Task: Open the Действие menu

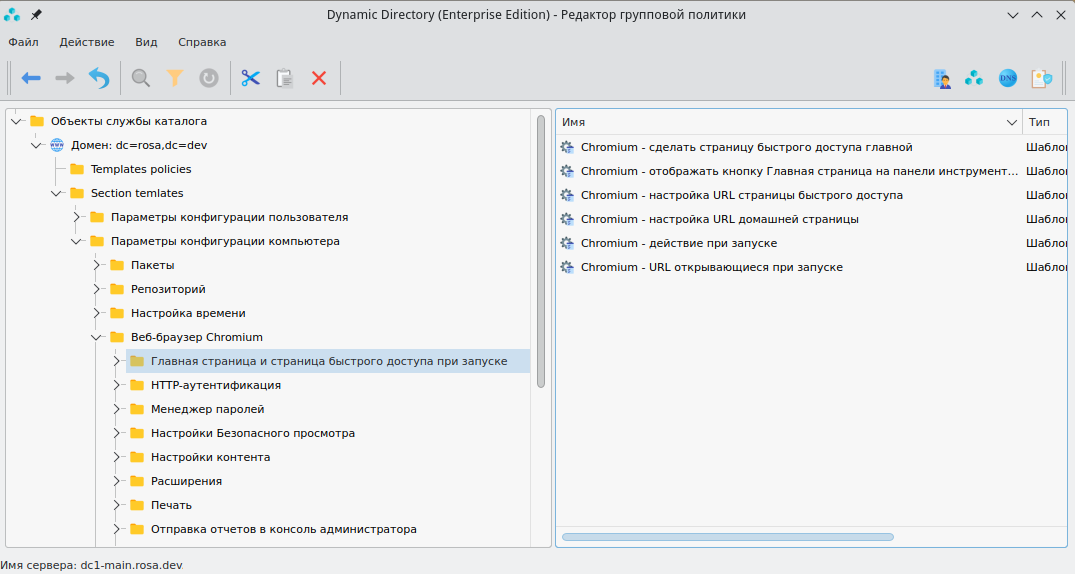Action: point(87,42)
